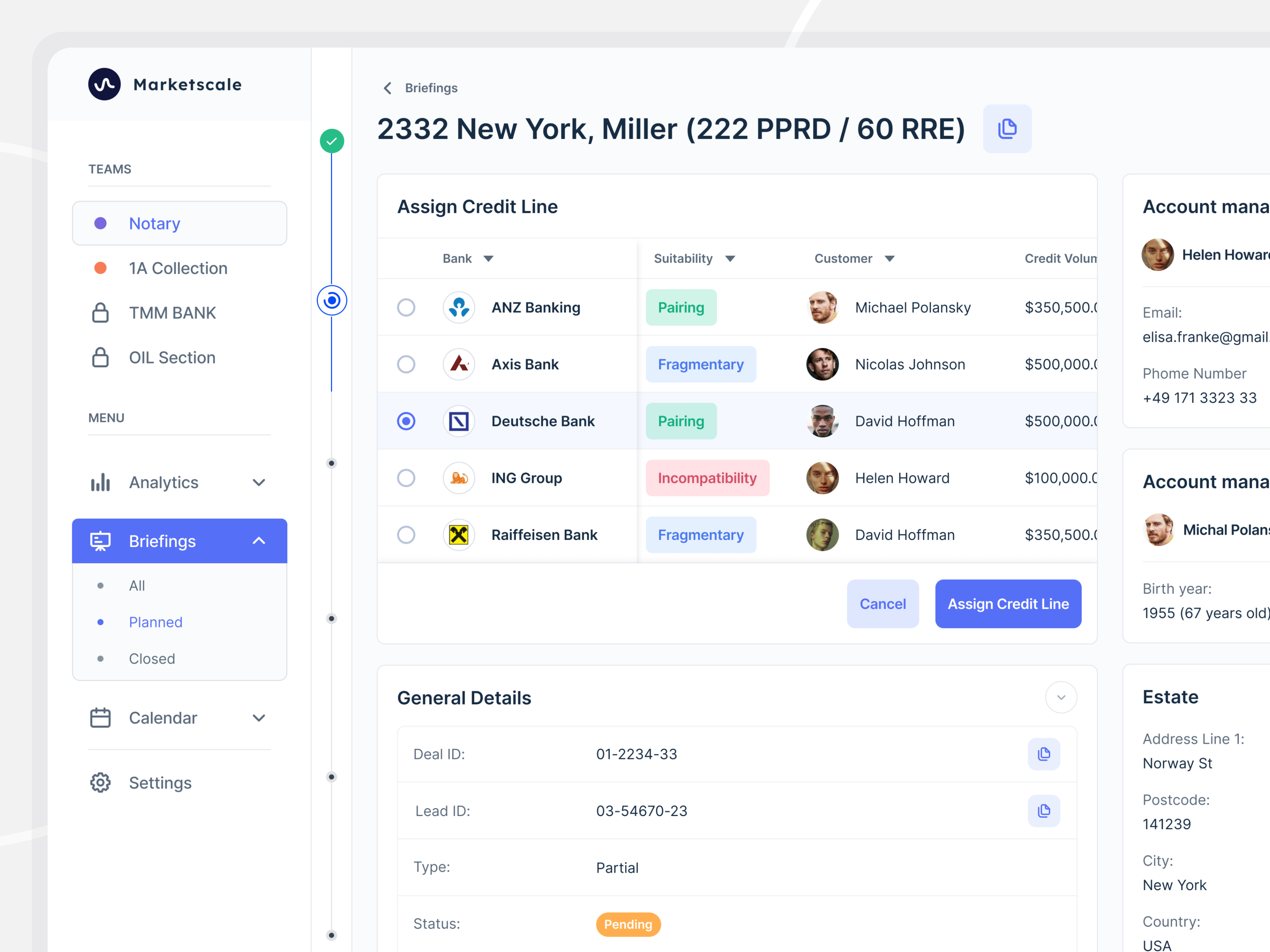Open the Suitability column sort dropdown
Screen dimensions: 1270x952
pos(730,259)
